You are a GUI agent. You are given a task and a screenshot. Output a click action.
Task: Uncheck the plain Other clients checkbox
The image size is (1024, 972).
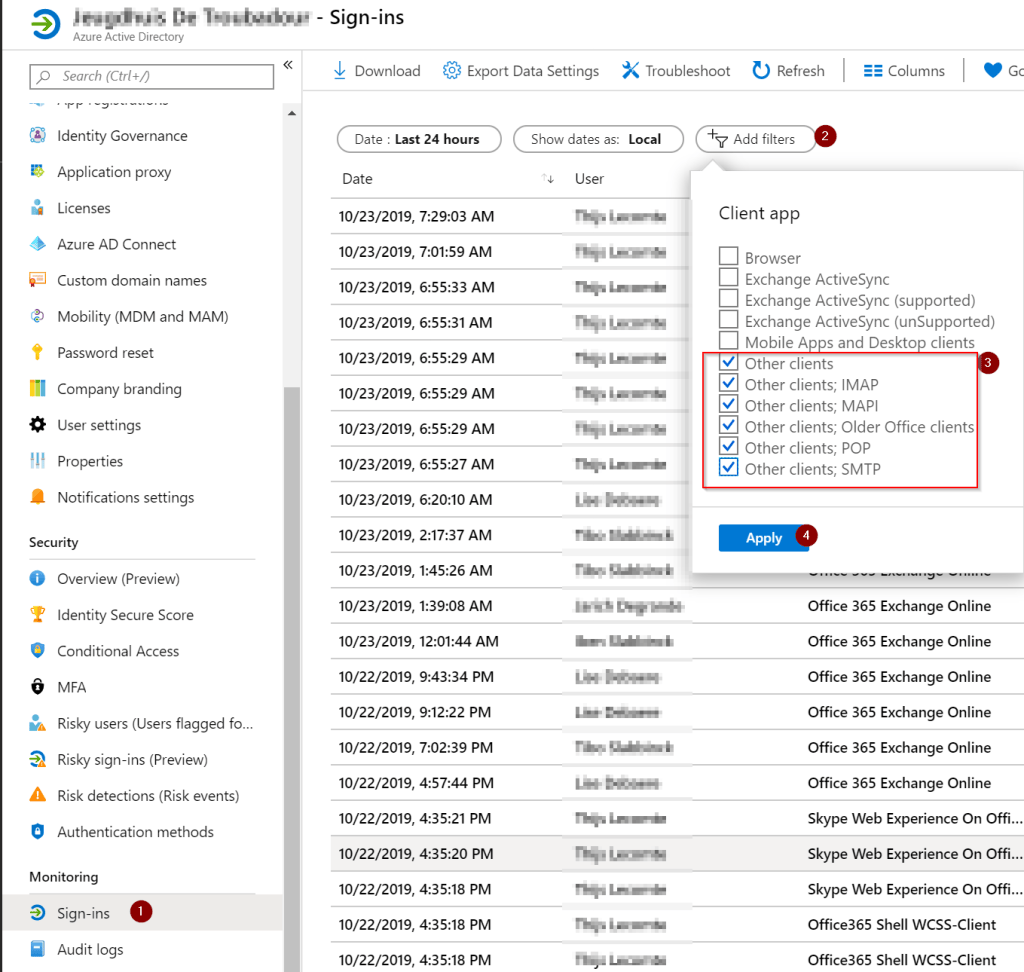tap(728, 361)
